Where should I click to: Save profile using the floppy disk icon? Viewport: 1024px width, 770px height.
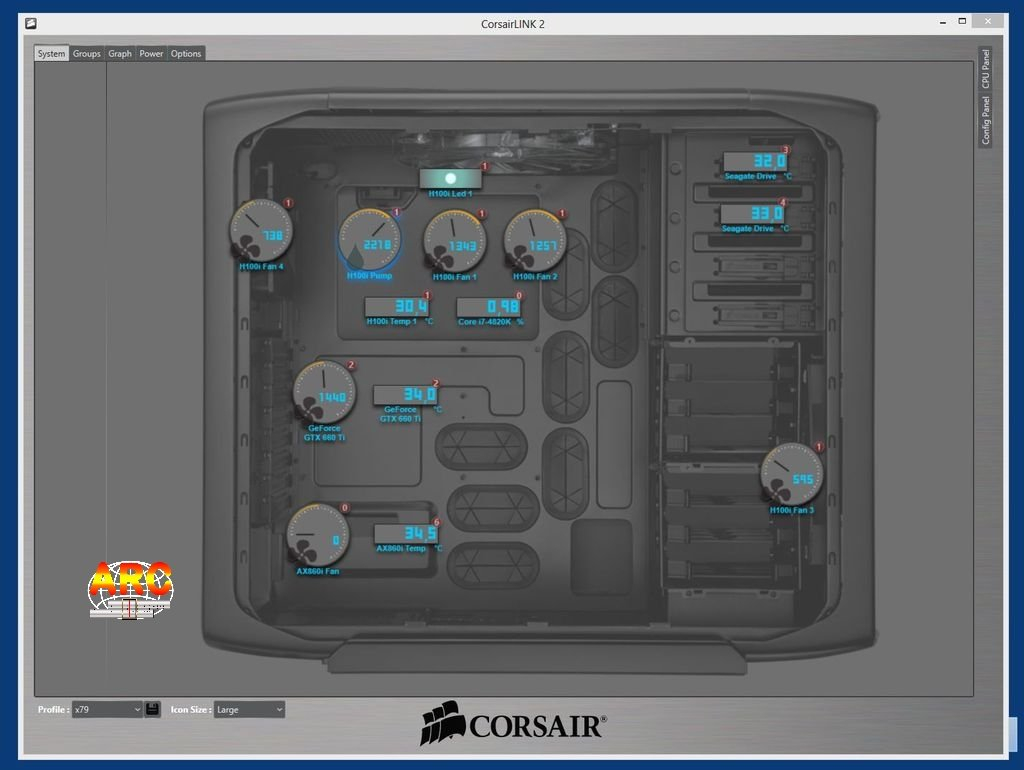153,709
